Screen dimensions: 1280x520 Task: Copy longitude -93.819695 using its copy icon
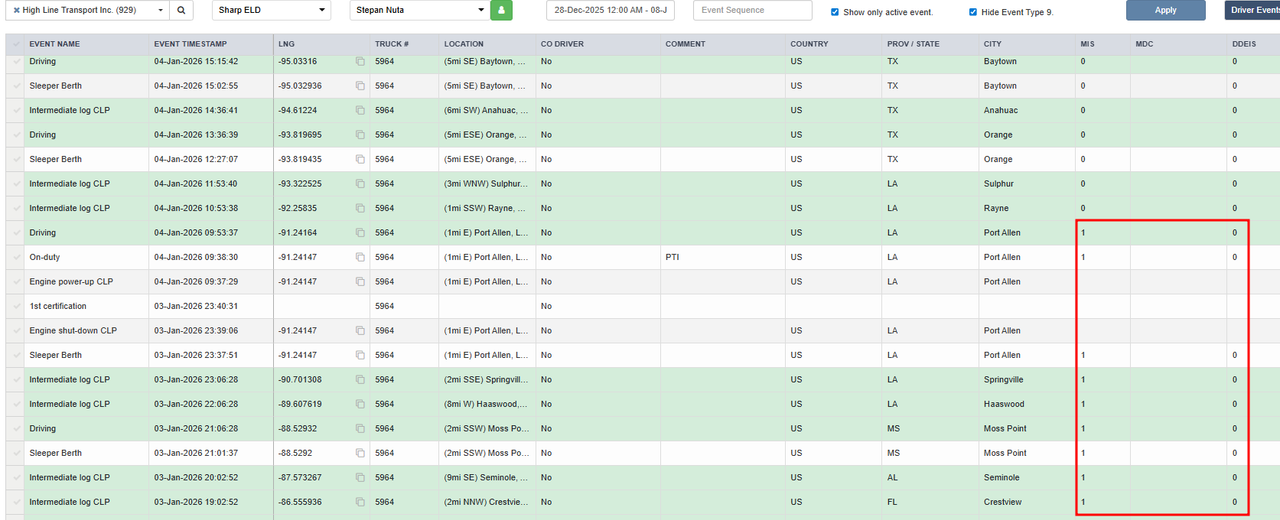click(x=360, y=135)
